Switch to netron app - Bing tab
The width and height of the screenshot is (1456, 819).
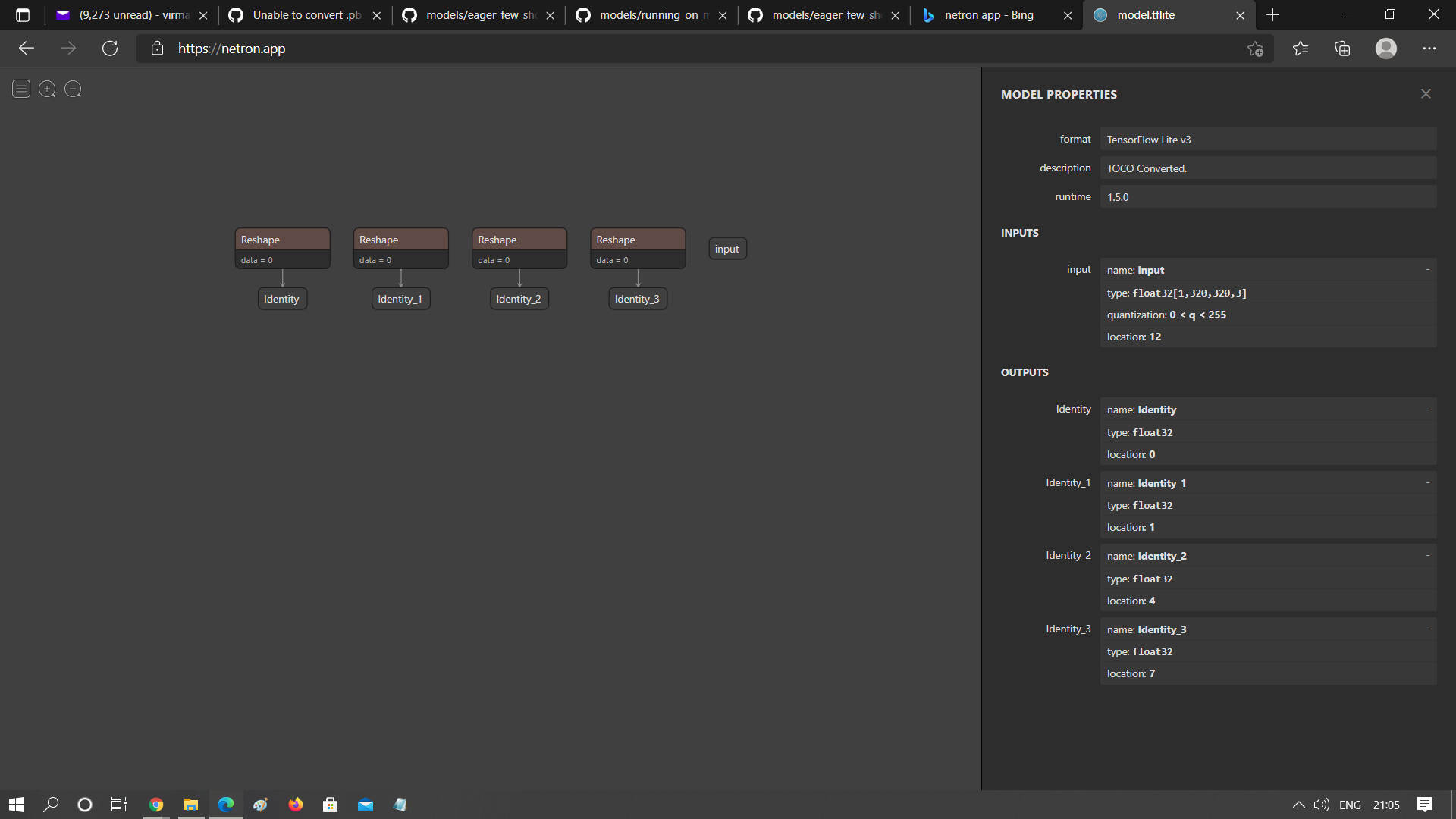(x=989, y=15)
